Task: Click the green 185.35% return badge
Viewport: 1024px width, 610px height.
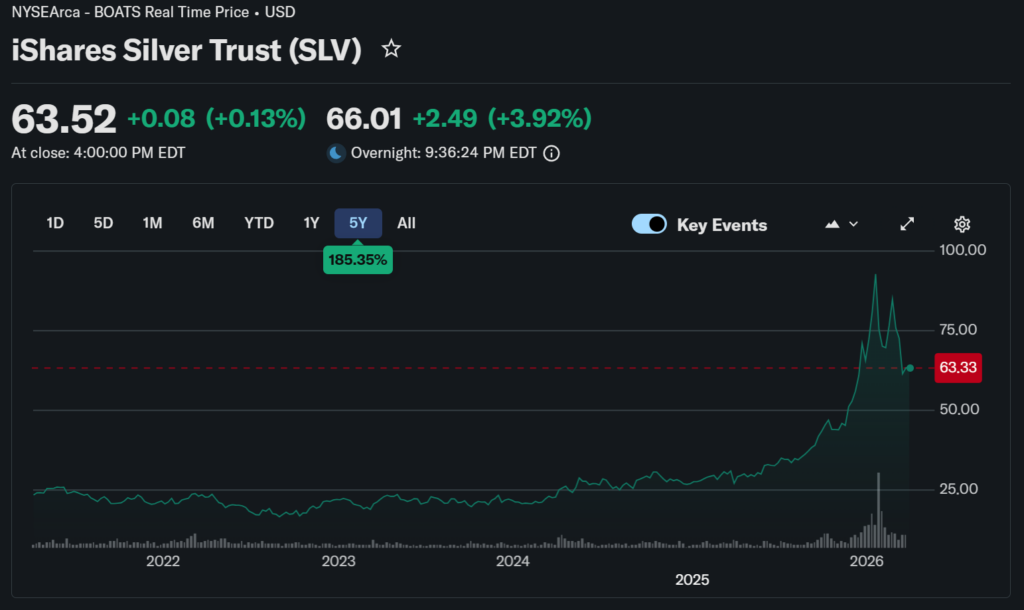Action: point(358,260)
